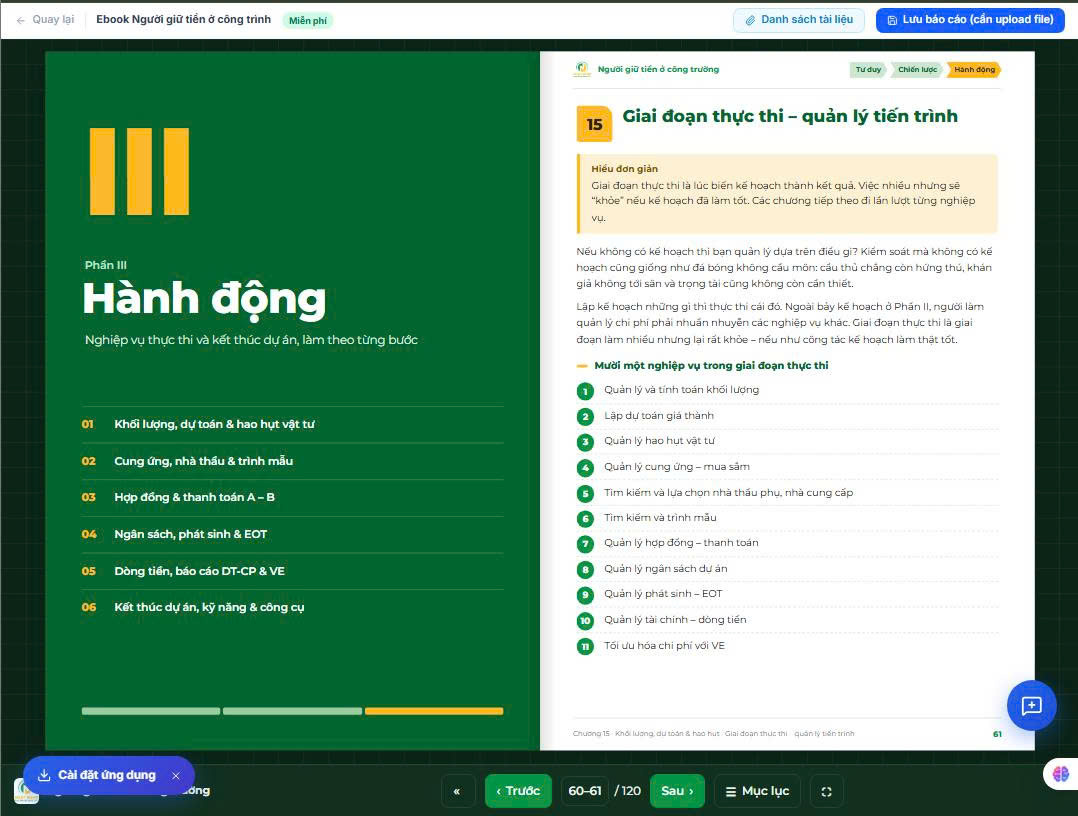
Task: Open Mục lục table of contents
Action: tap(758, 791)
